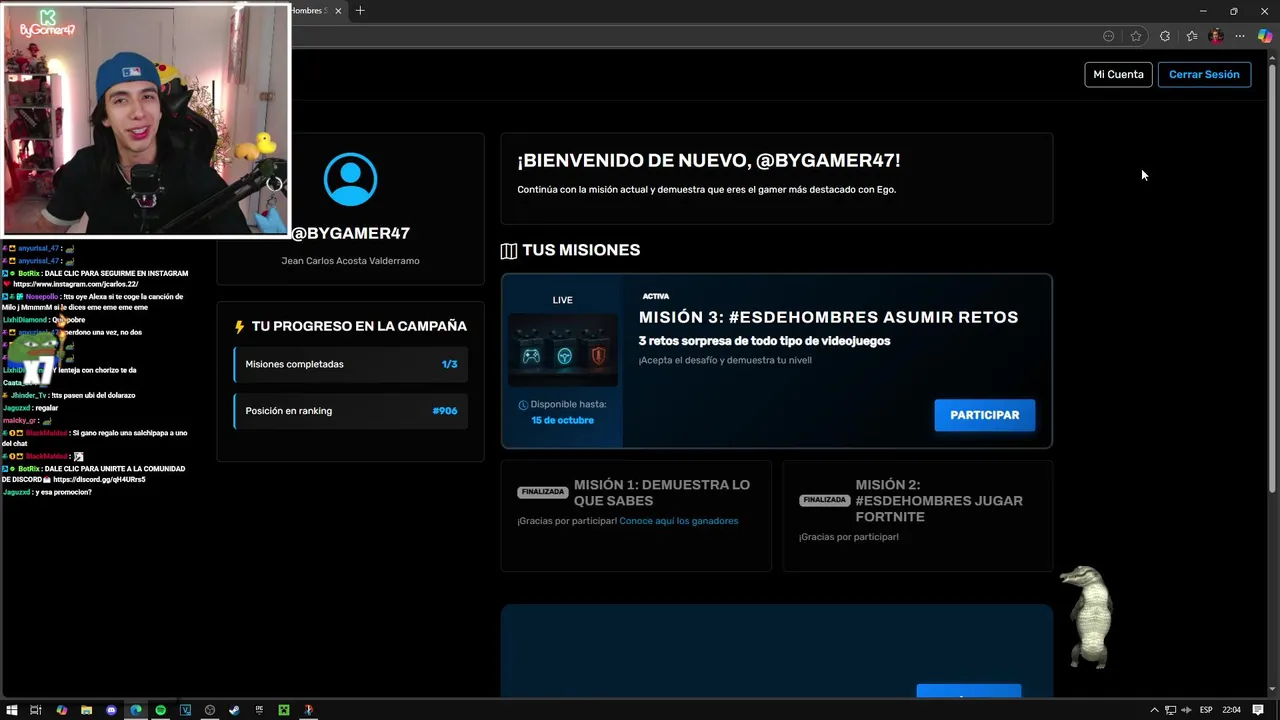Open Windows notification center
Image resolution: width=1280 pixels, height=720 pixels.
[1258, 710]
